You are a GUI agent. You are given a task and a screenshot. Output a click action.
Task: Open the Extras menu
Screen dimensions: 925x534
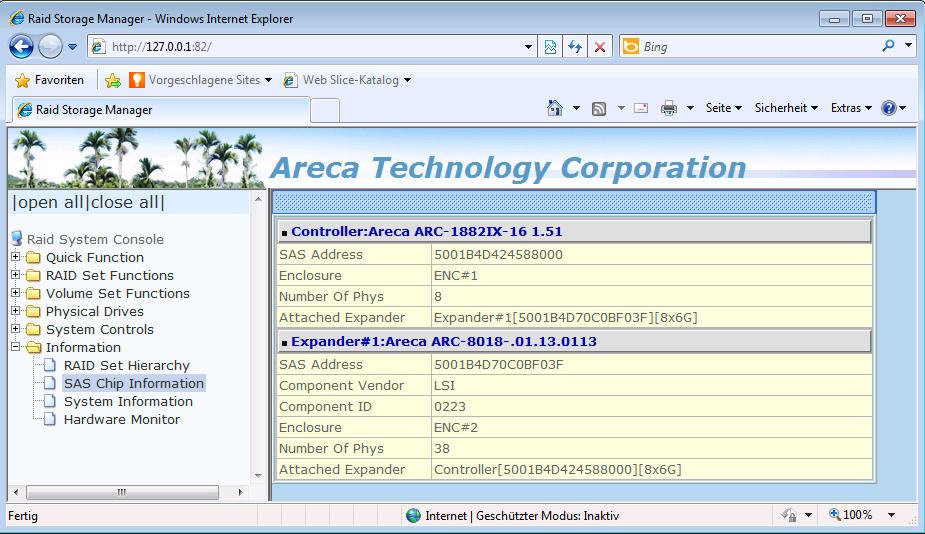(x=851, y=108)
